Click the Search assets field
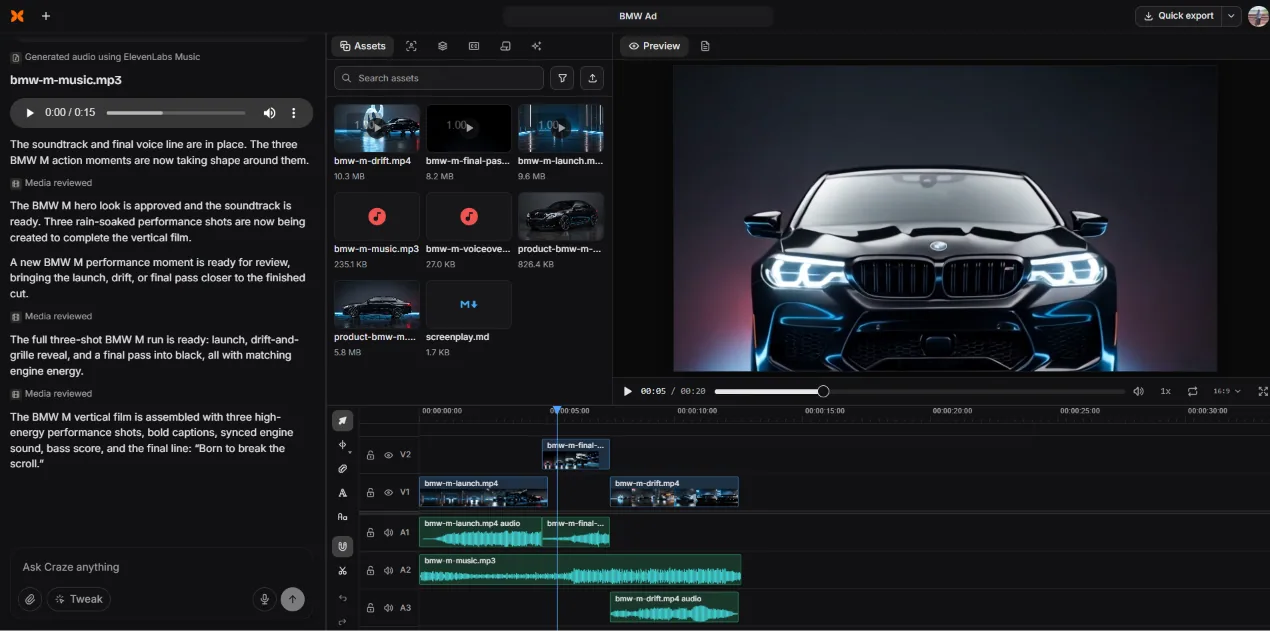This screenshot has width=1270, height=631. 439,78
